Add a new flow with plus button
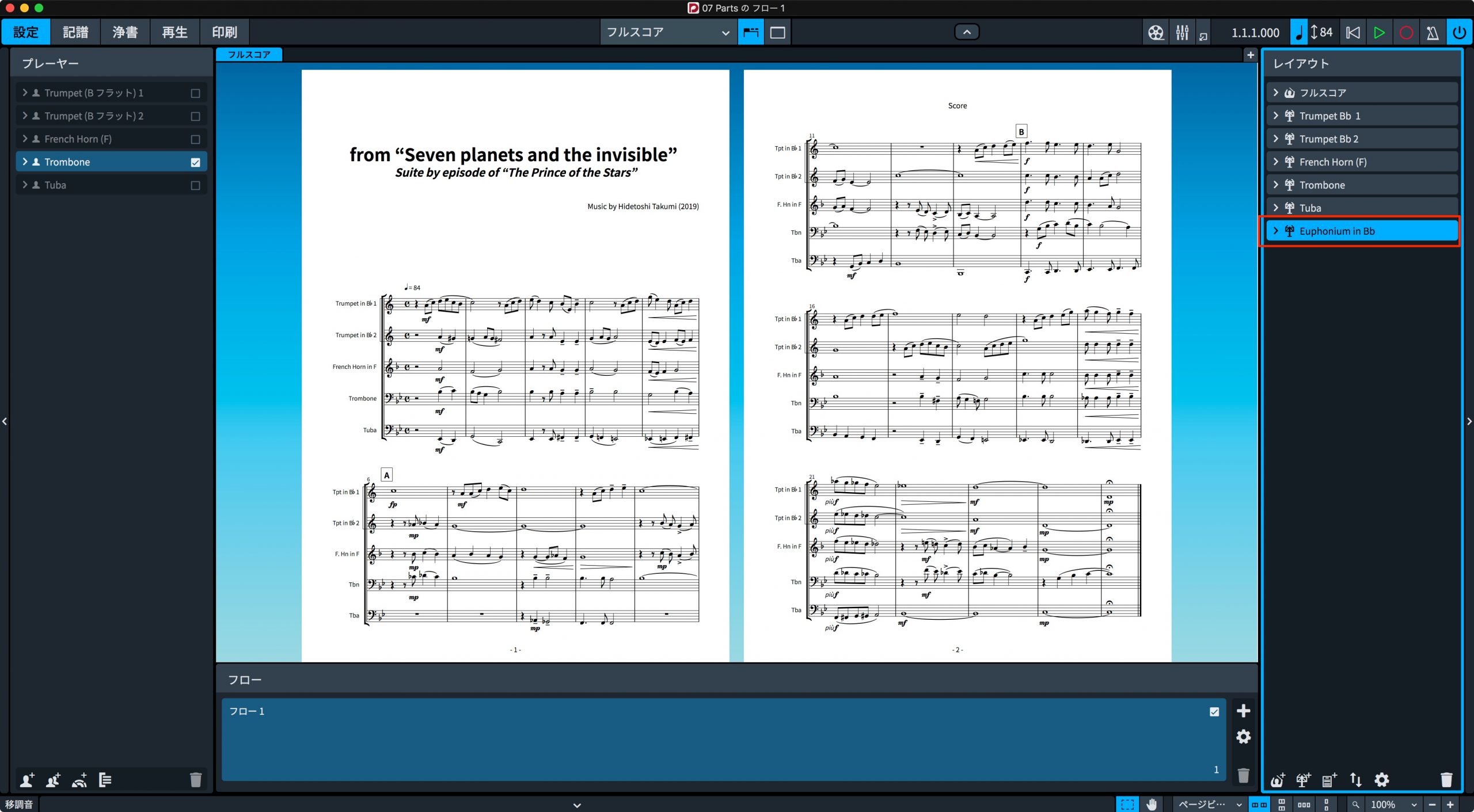 tap(1244, 711)
